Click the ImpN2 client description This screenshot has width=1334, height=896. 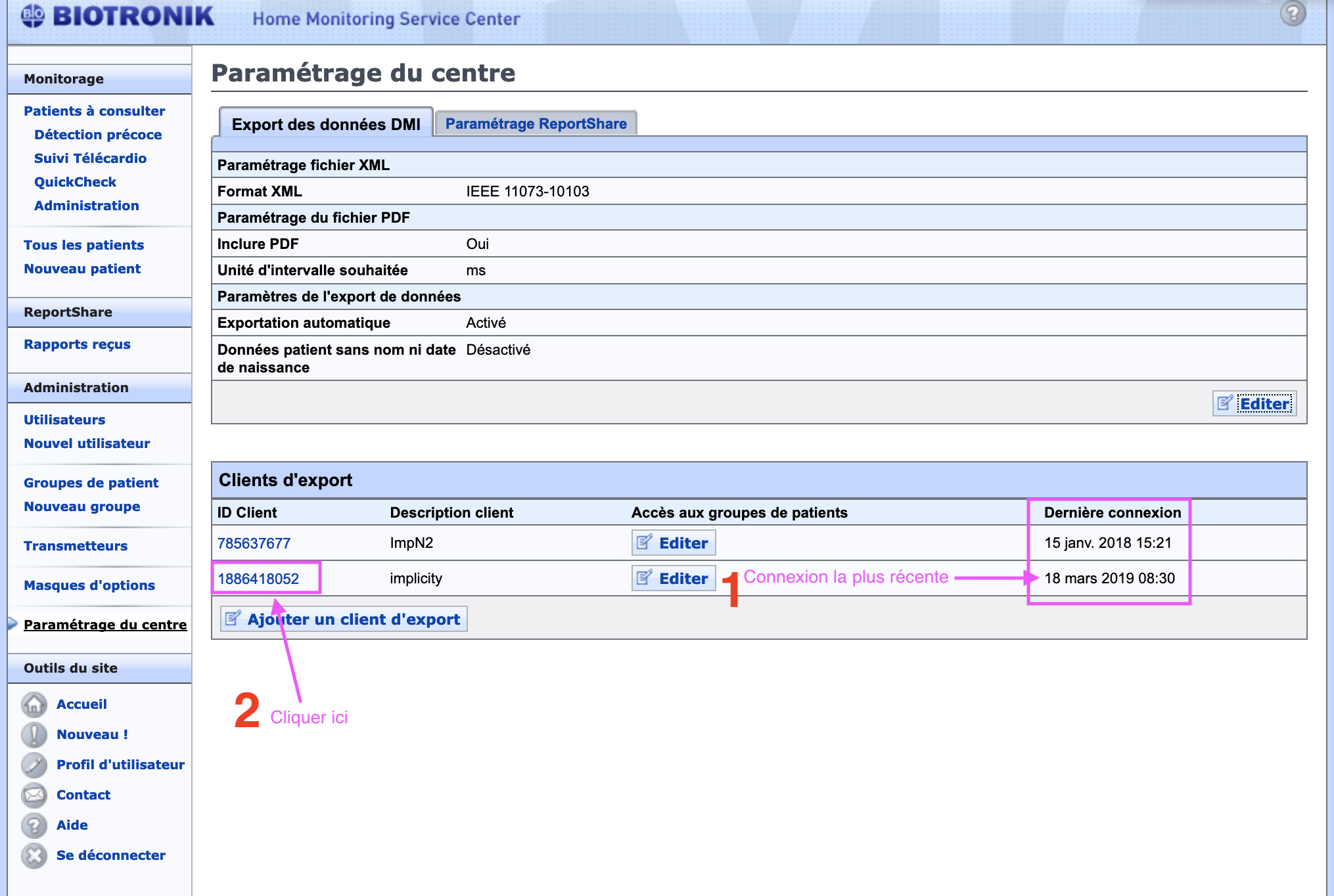point(411,543)
